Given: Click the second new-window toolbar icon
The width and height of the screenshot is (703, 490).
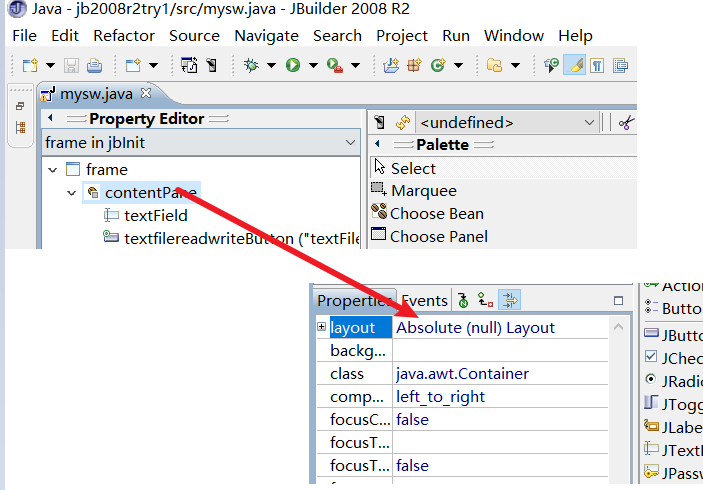Looking at the screenshot, I should (x=133, y=65).
